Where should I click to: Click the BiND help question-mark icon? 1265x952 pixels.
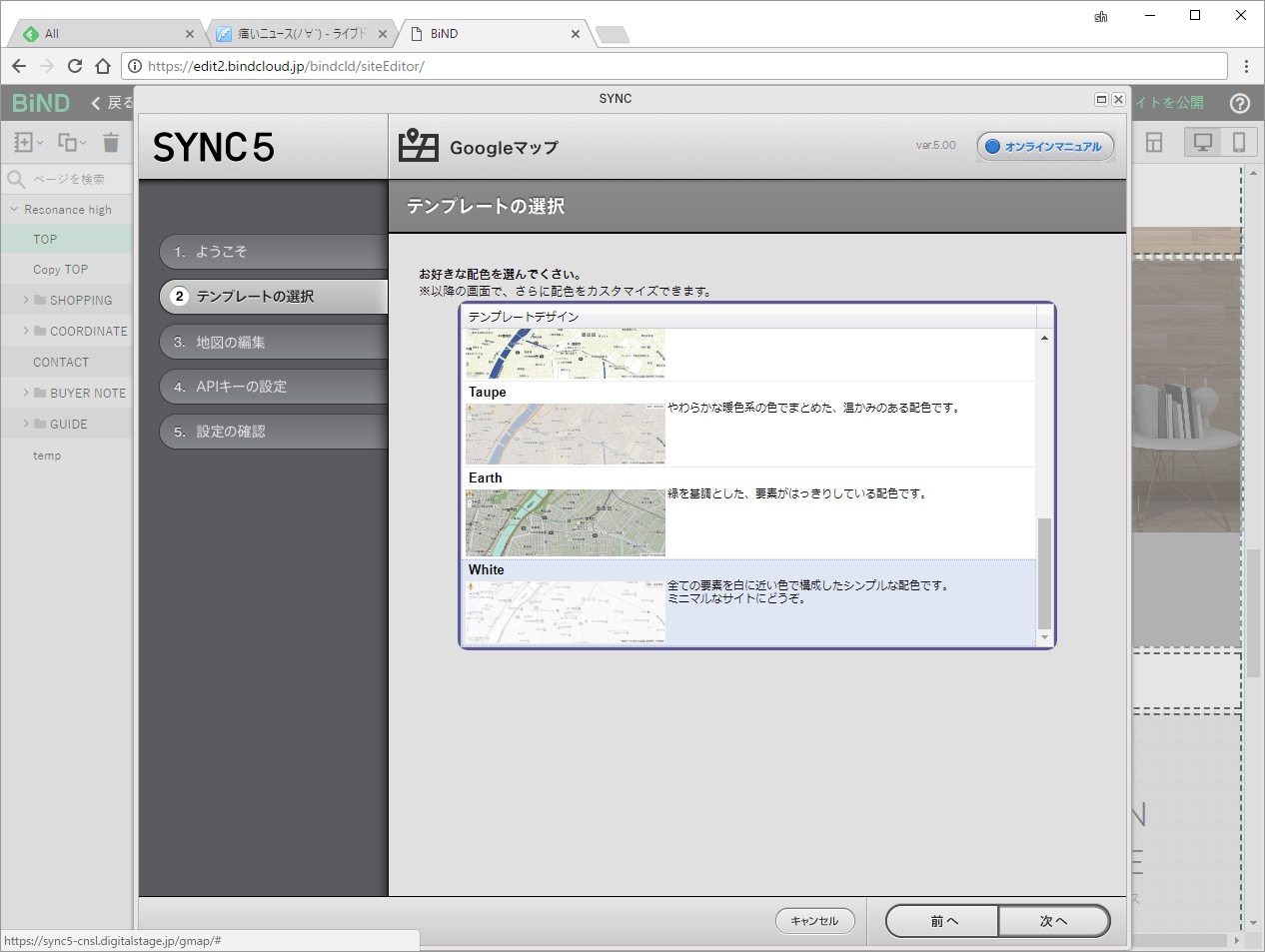point(1240,103)
